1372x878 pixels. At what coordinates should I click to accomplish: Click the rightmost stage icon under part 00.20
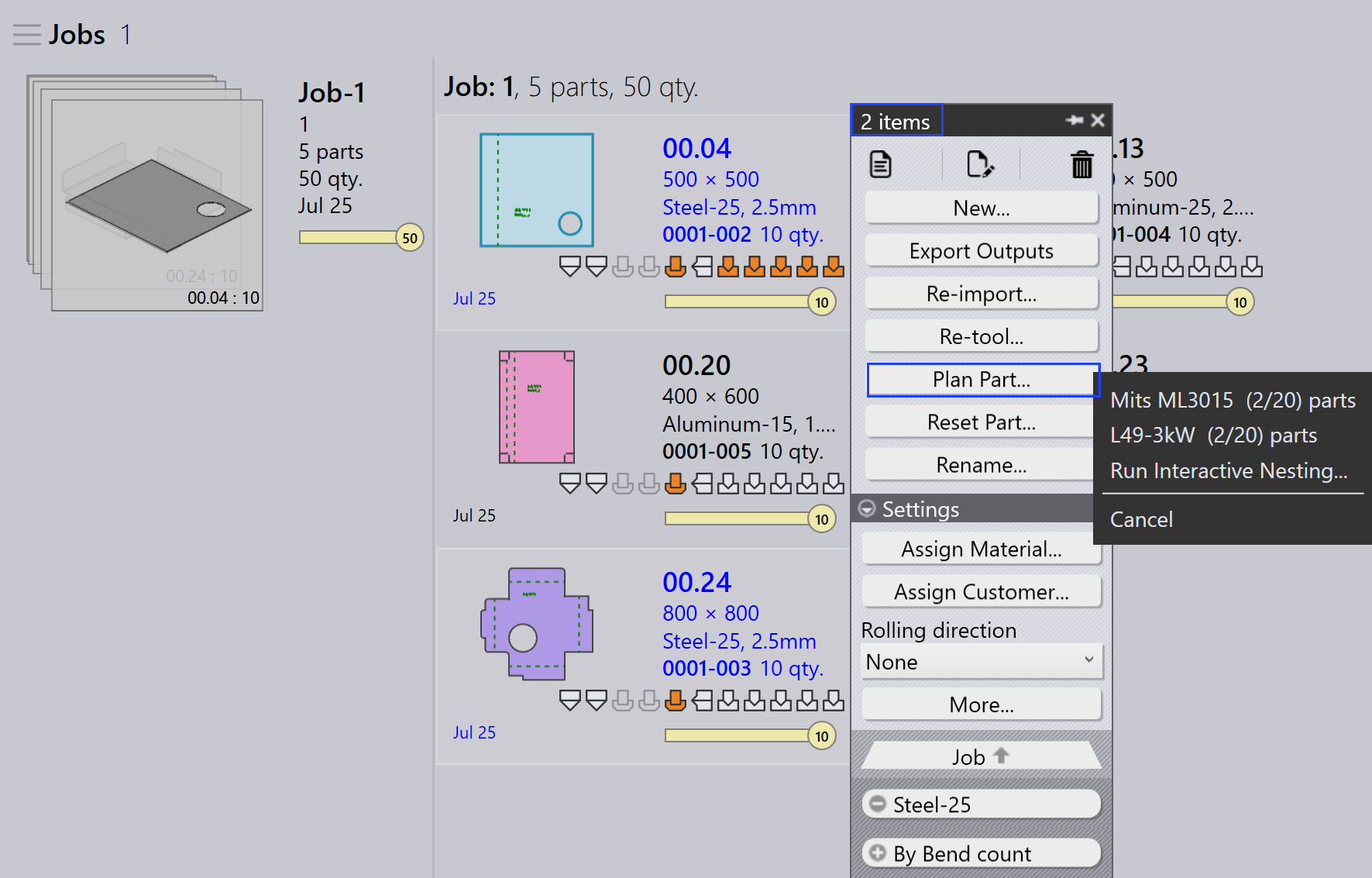click(x=834, y=484)
